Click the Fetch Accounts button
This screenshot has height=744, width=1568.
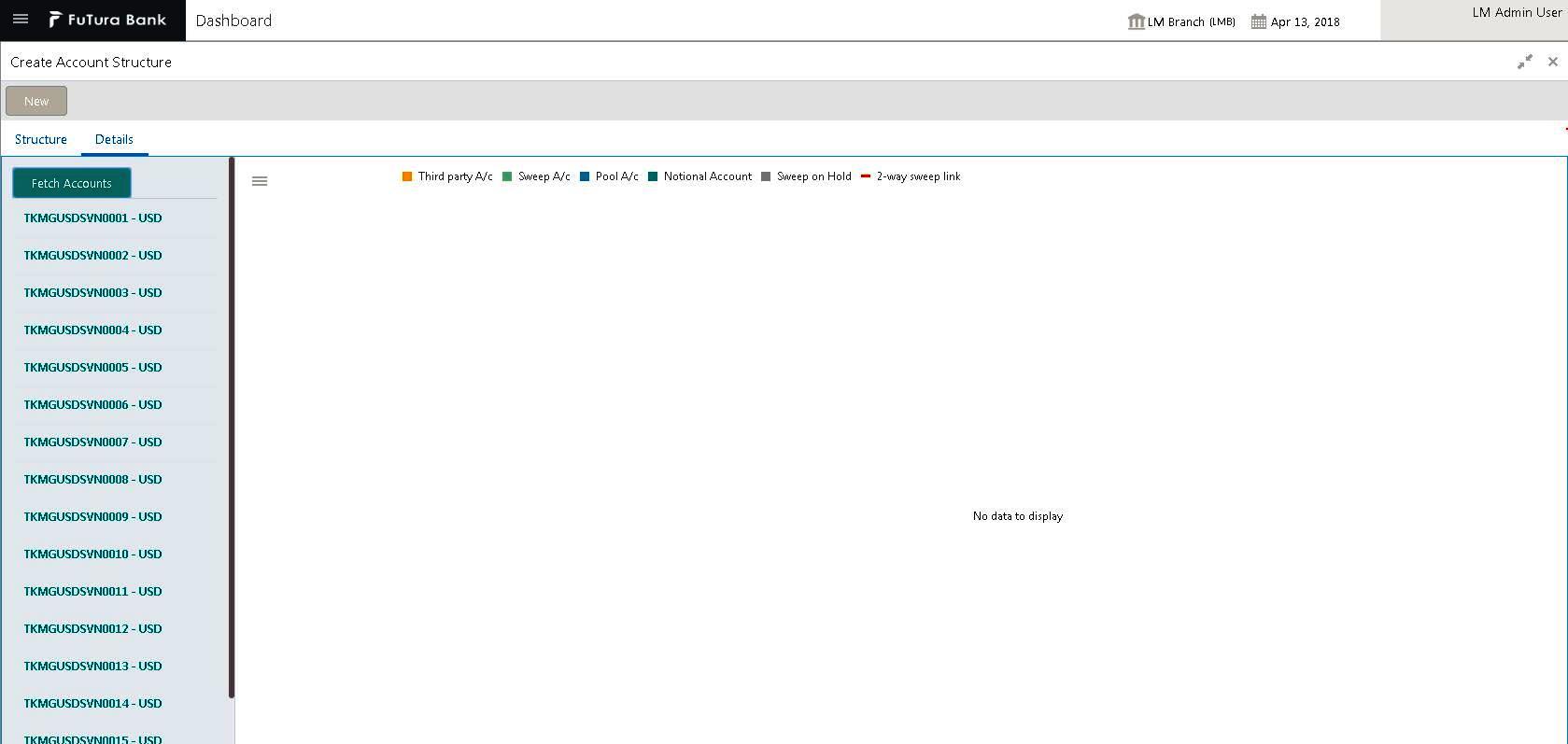72,183
